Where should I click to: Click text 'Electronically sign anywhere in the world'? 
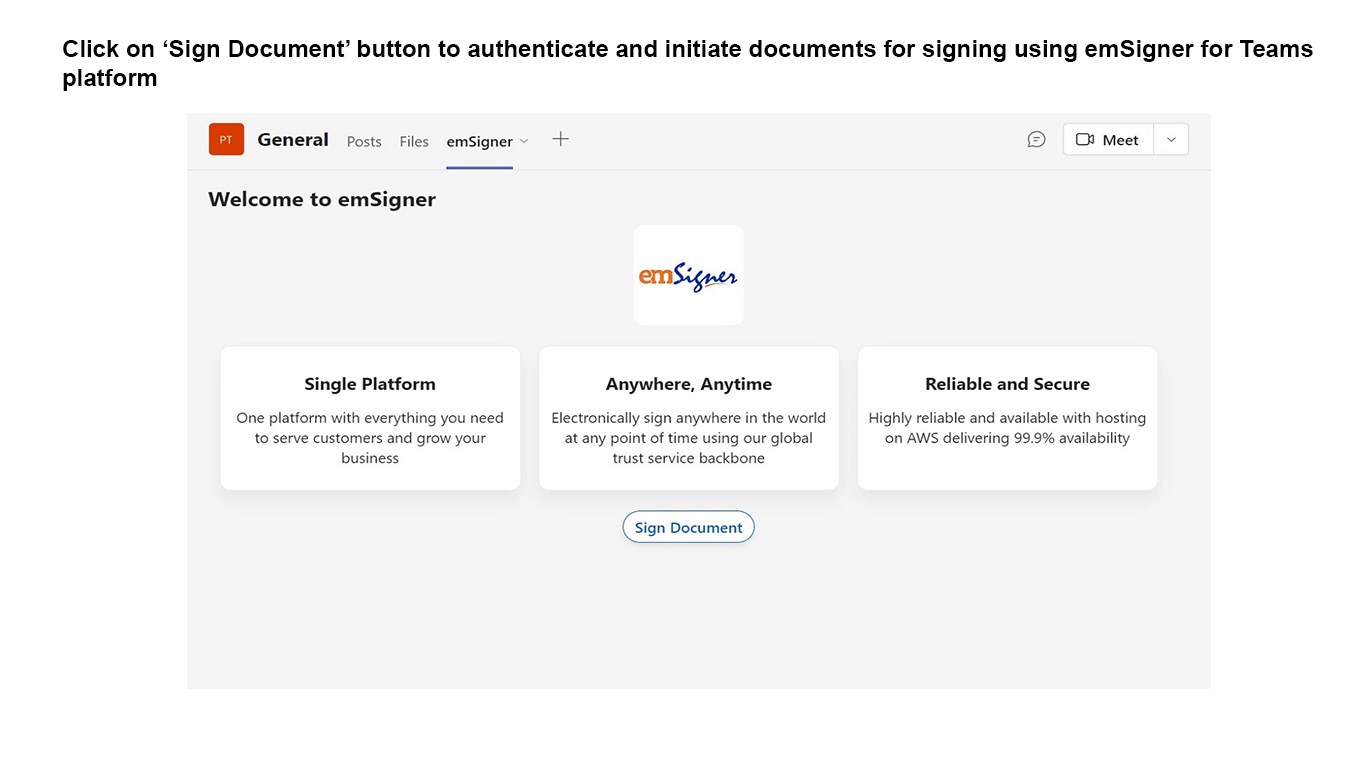pos(689,418)
